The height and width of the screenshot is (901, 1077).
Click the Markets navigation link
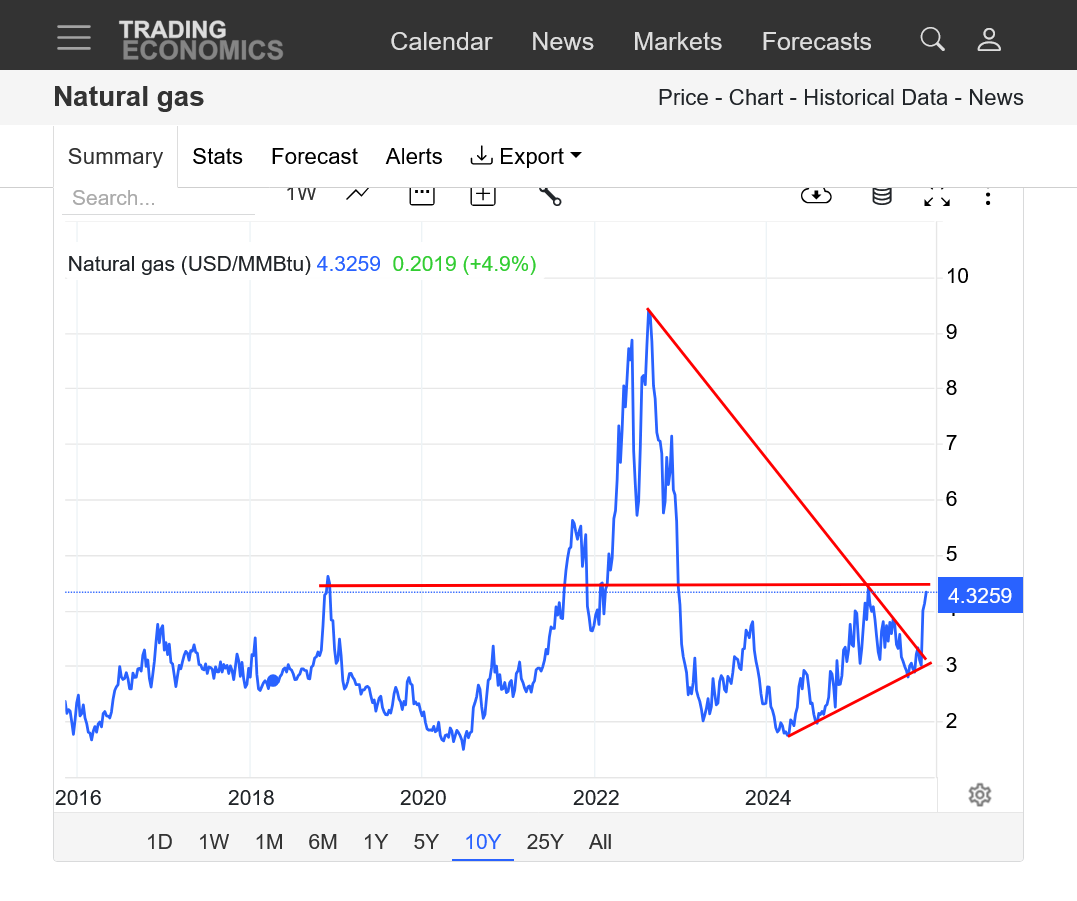click(677, 41)
